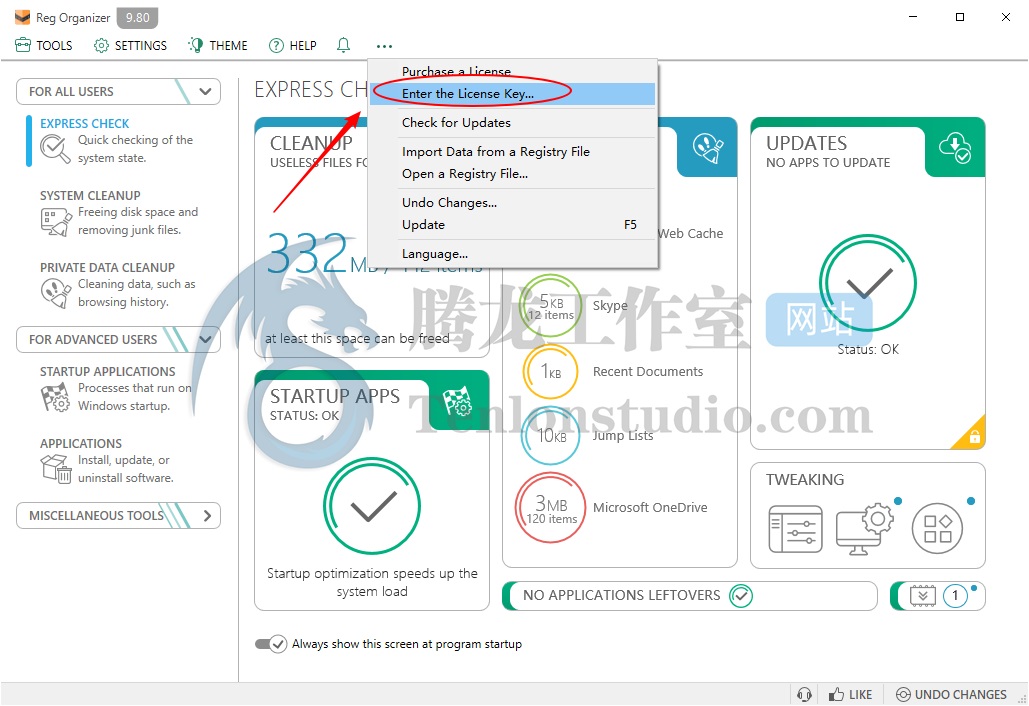
Task: Choose Check for Updates from menu
Action: tap(456, 123)
